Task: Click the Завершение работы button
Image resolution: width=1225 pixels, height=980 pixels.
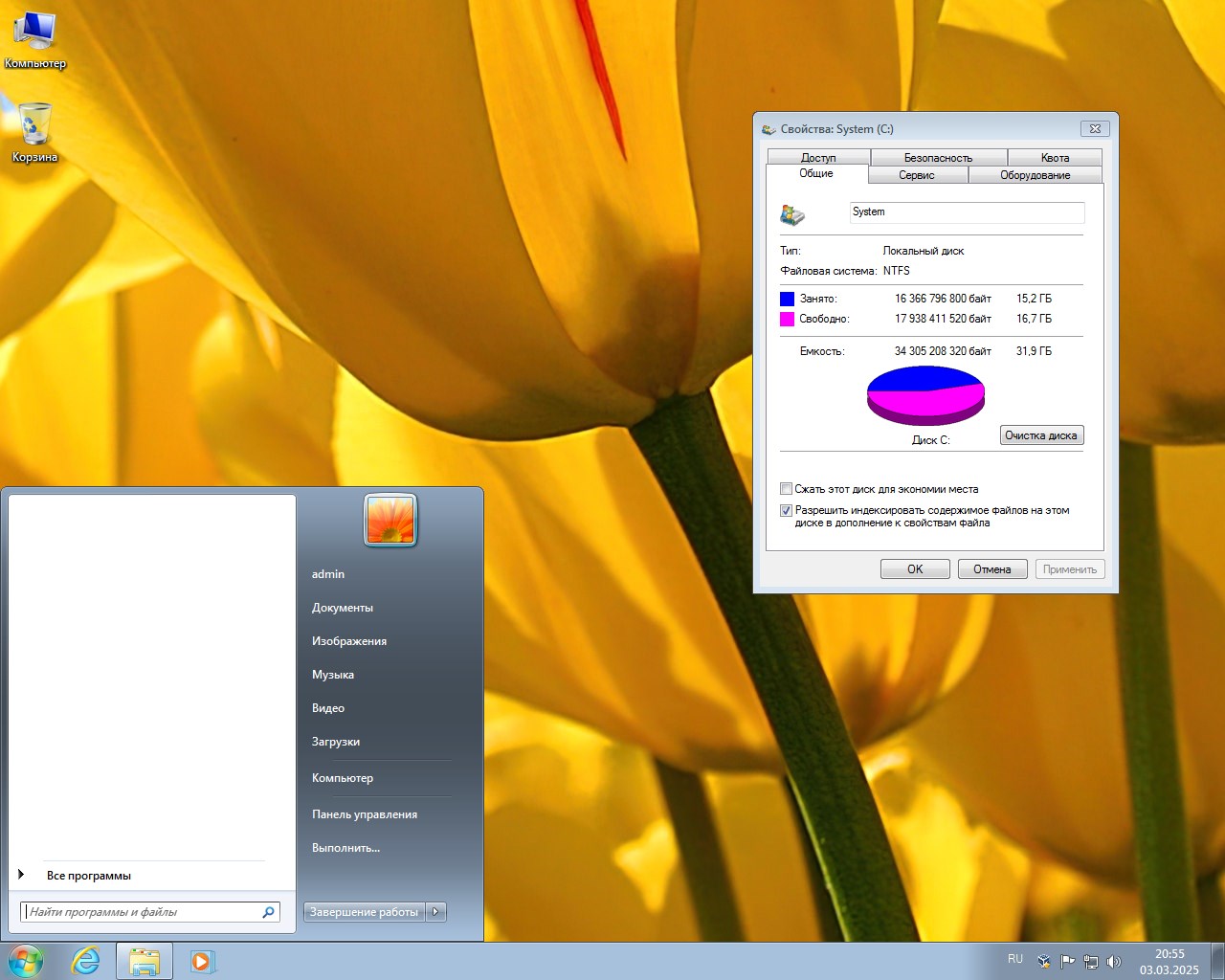Action: pyautogui.click(x=365, y=912)
